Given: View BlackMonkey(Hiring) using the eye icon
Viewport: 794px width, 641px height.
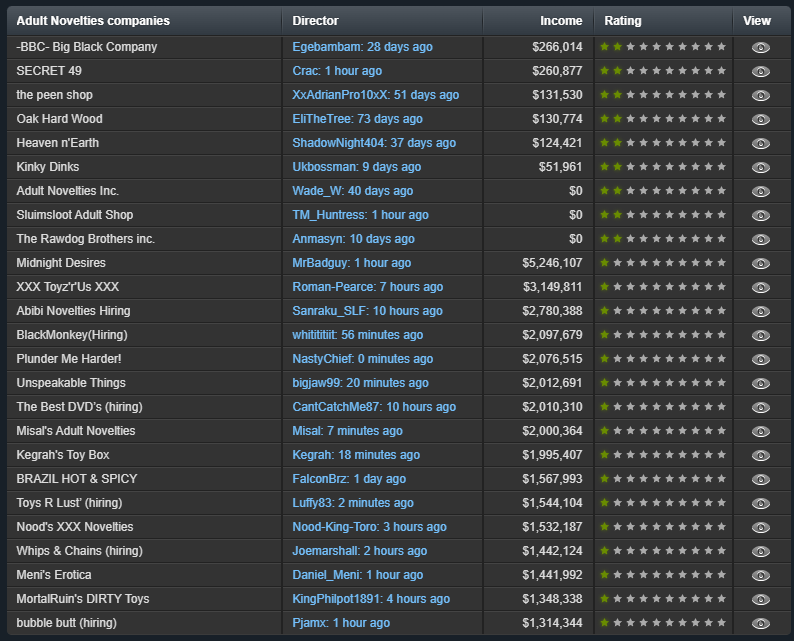Looking at the screenshot, I should (760, 335).
